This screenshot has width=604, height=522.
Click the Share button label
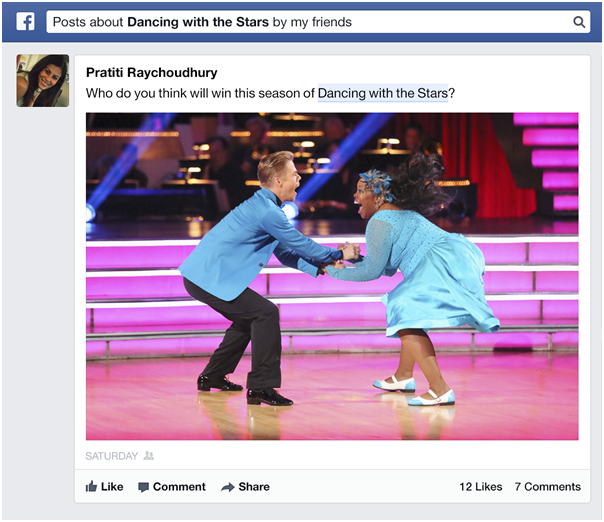254,487
